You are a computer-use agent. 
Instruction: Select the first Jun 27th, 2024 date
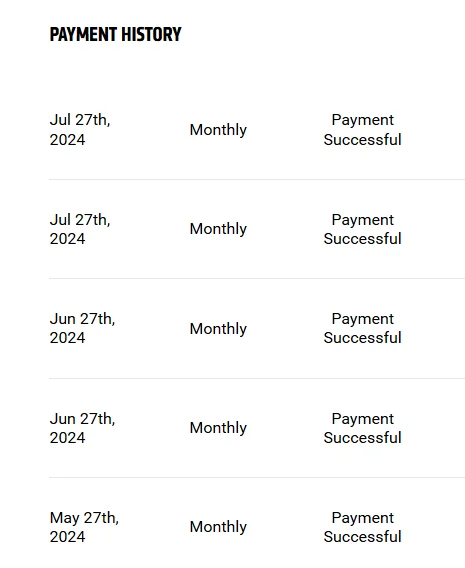82,328
